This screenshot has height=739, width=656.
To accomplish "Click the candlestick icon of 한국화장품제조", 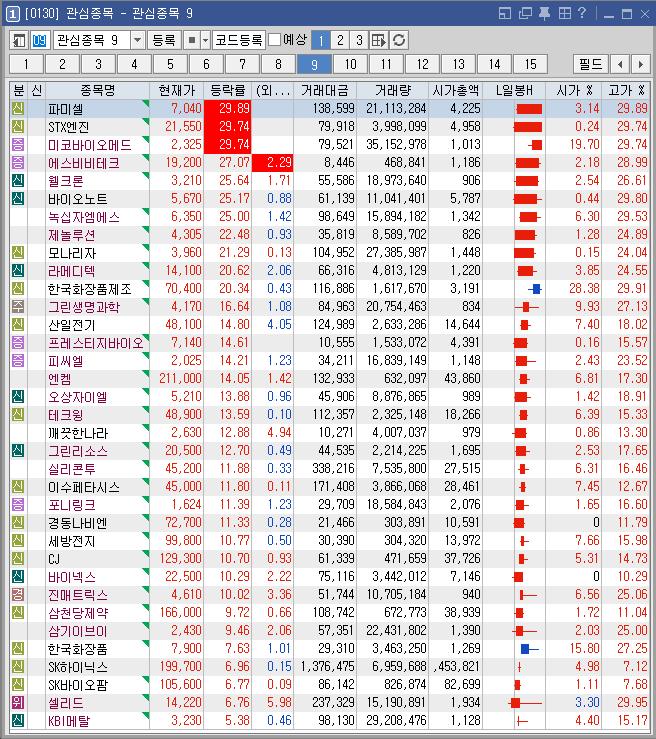I will tap(534, 289).
